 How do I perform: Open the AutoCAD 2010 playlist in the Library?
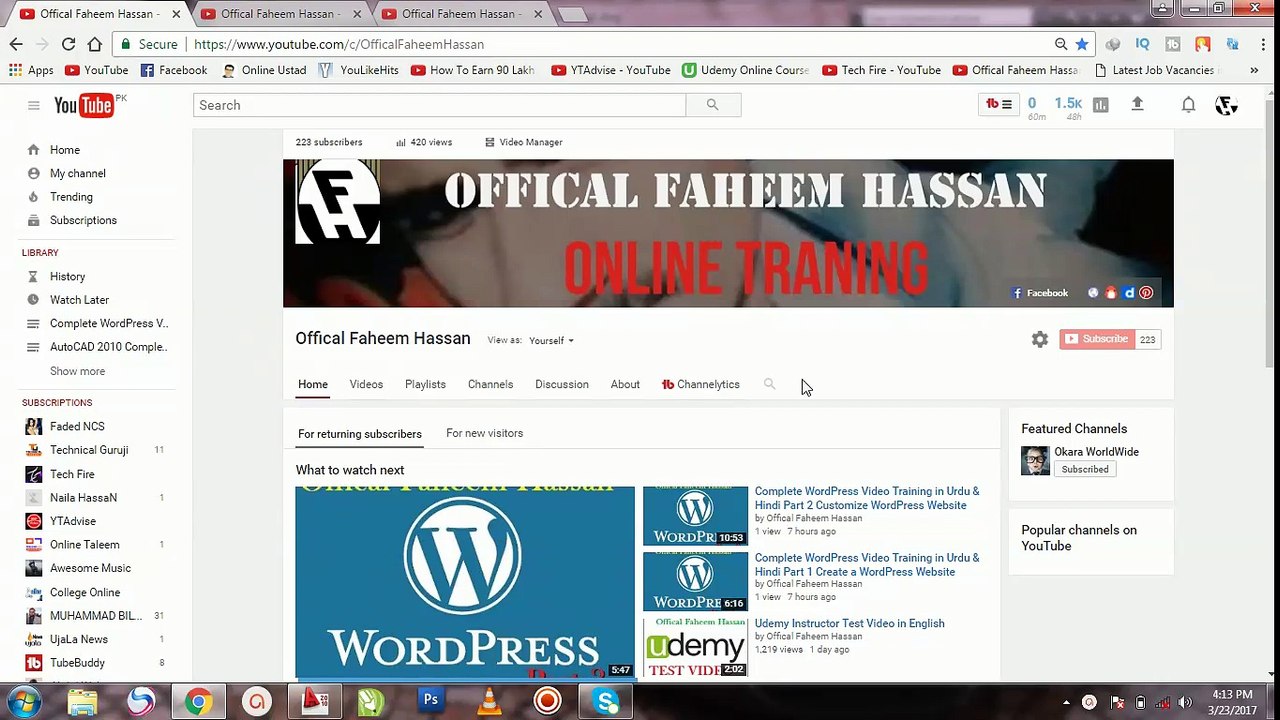108,347
